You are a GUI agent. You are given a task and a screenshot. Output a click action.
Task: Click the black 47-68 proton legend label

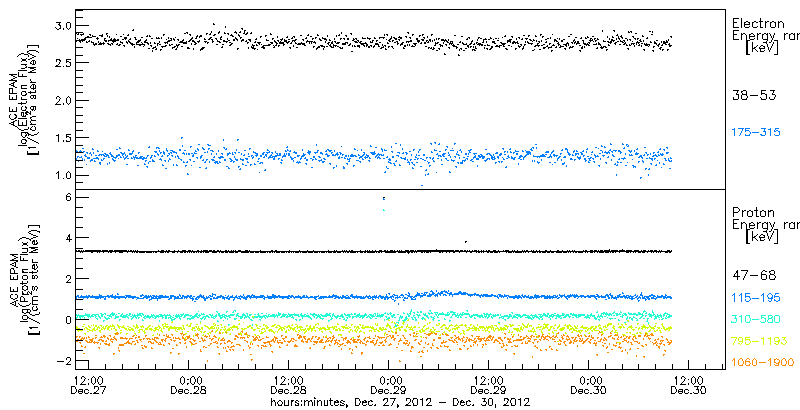coord(754,276)
